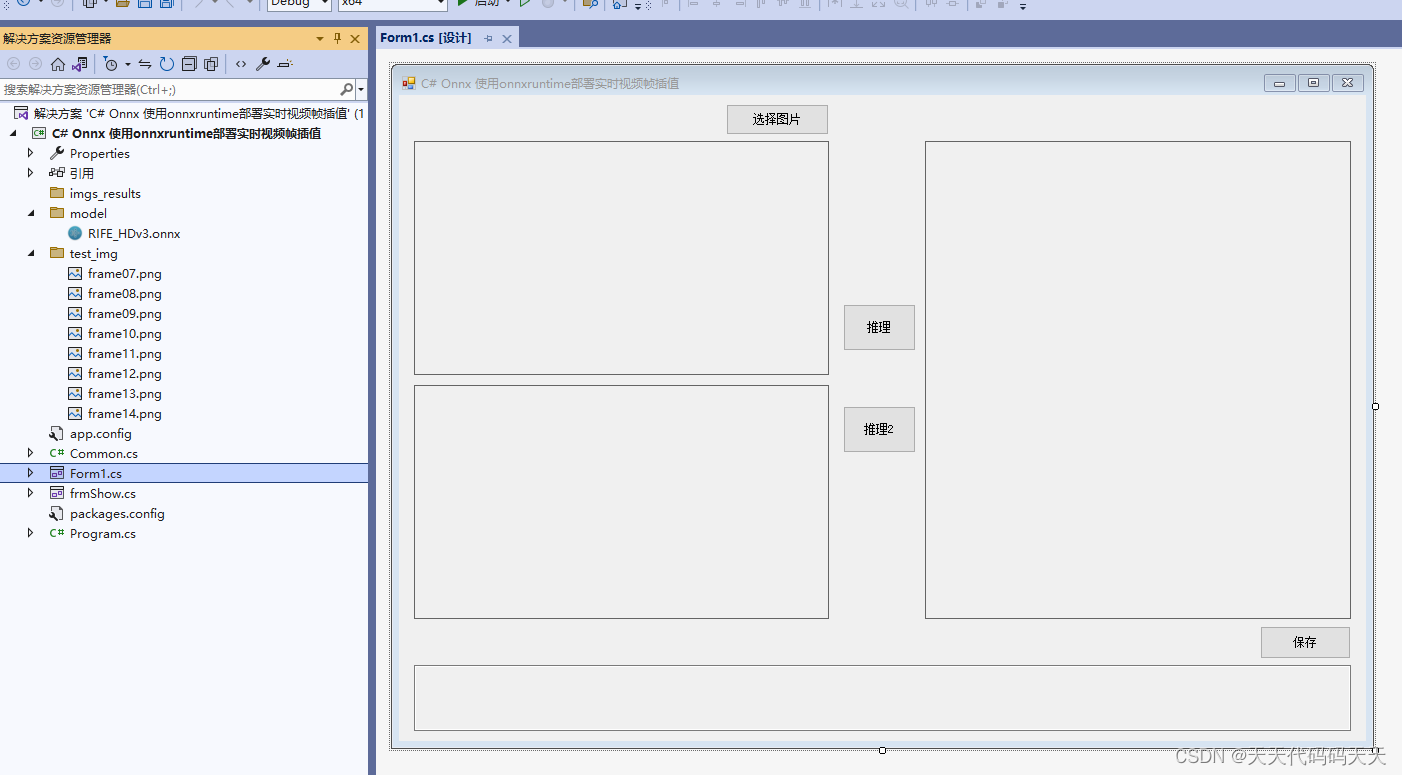
Task: Toggle Sync with Active Document icon
Action: (145, 64)
